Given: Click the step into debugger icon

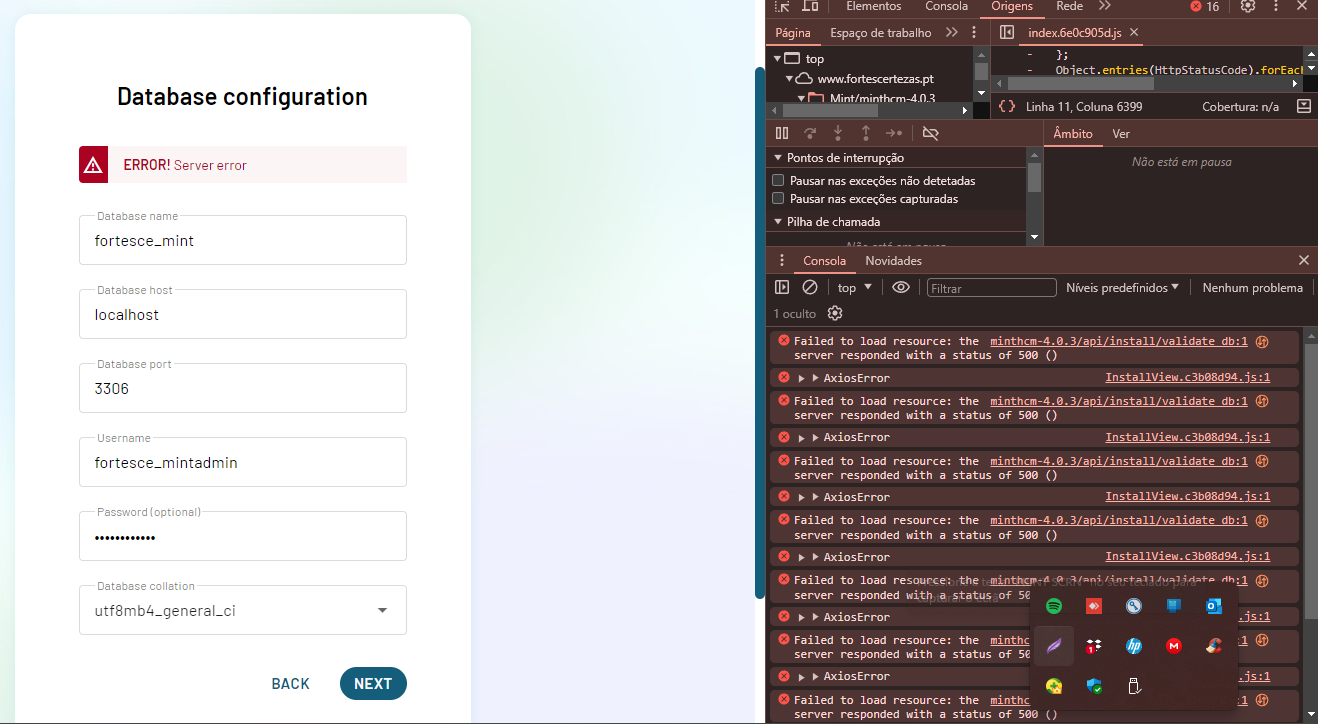Looking at the screenshot, I should pyautogui.click(x=838, y=133).
